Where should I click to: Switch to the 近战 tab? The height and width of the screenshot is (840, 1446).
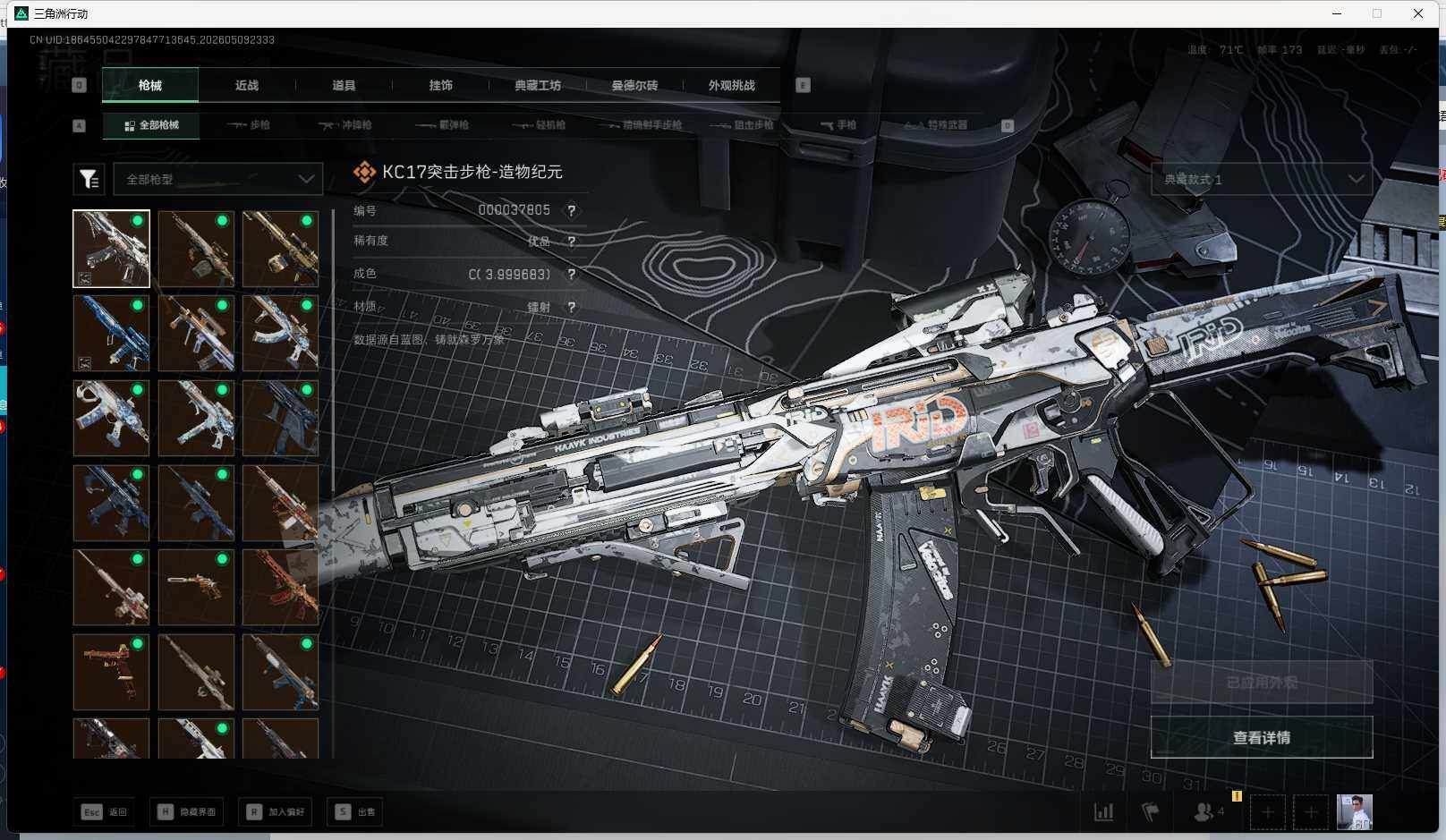pos(247,85)
